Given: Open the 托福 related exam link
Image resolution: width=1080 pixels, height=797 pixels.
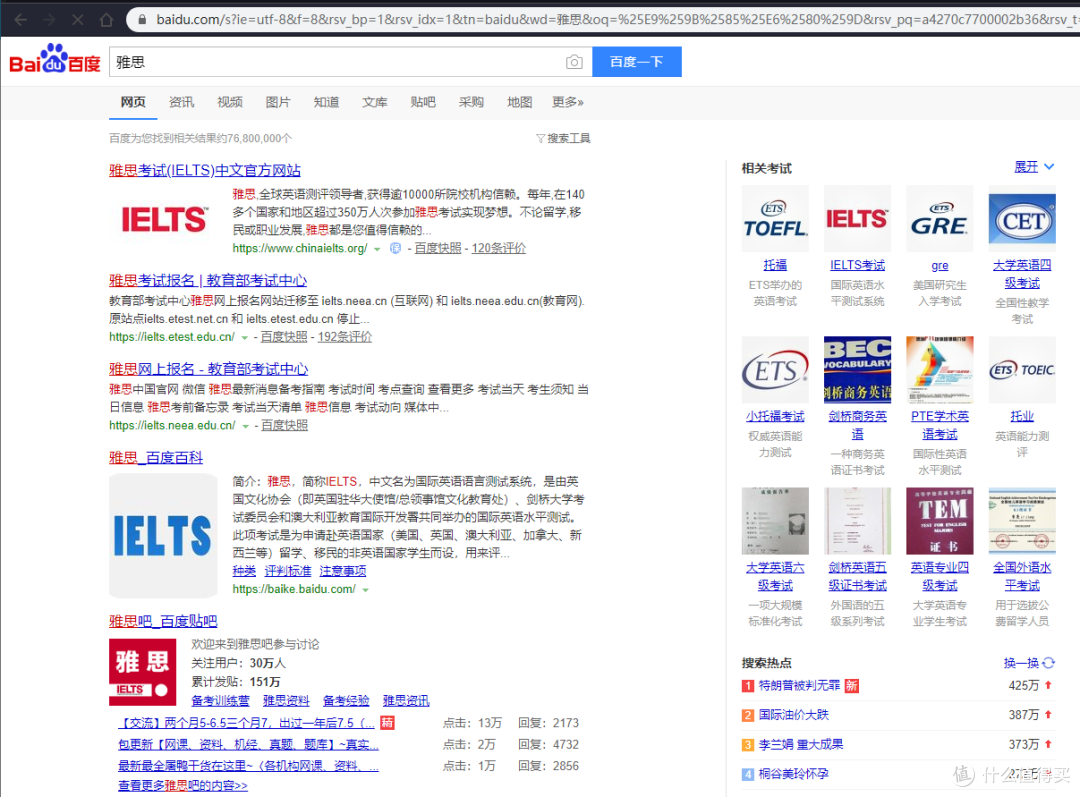Looking at the screenshot, I should click(775, 265).
